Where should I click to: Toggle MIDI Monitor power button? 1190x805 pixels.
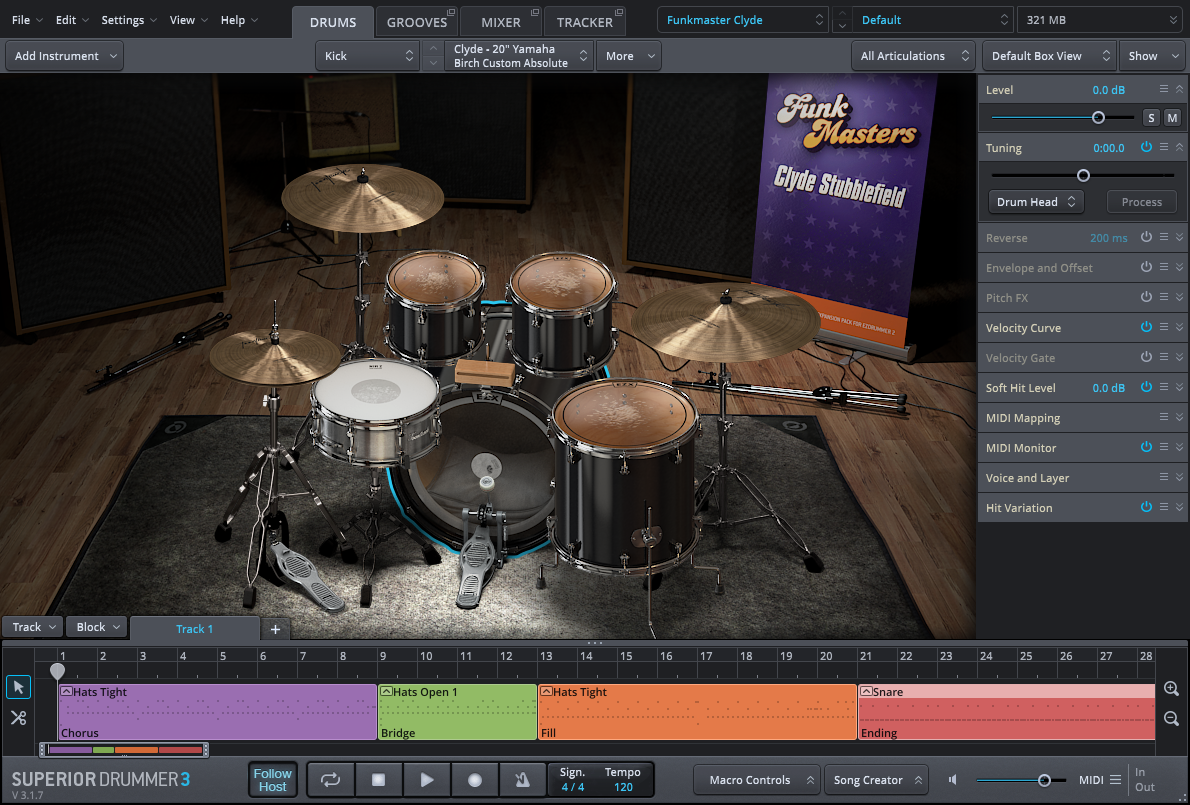[1146, 447]
